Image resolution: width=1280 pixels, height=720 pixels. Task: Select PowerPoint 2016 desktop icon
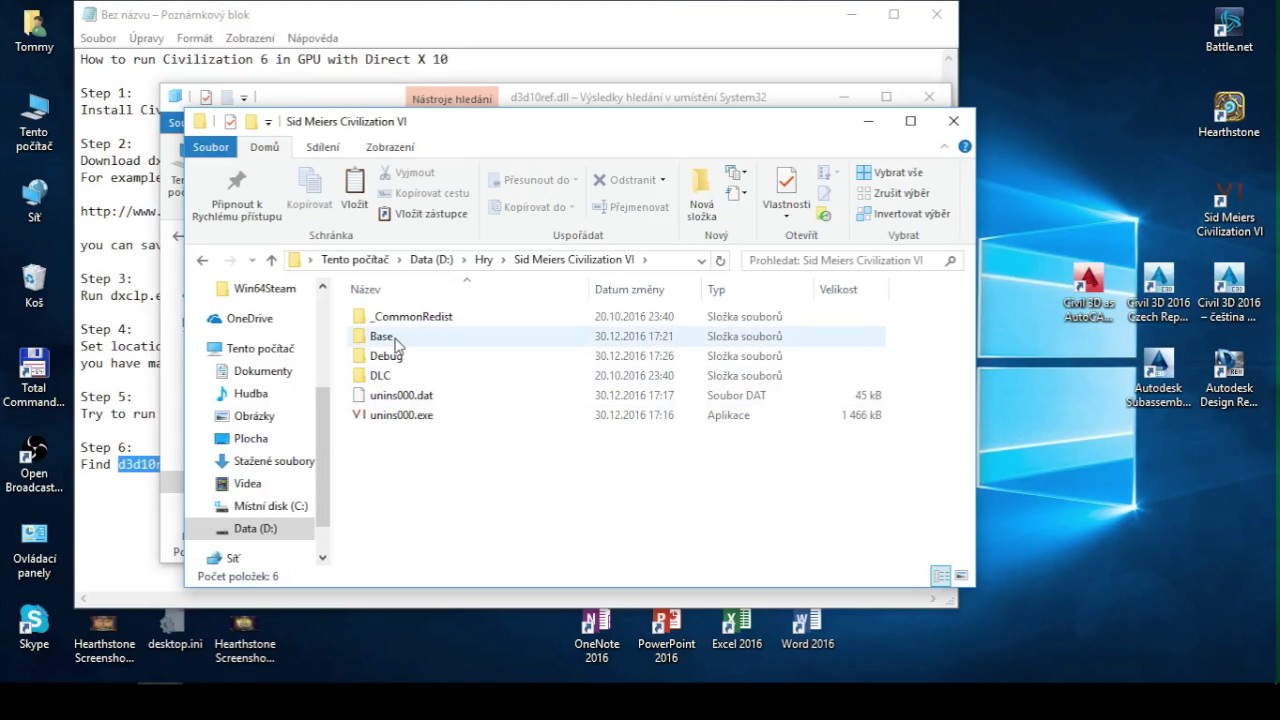click(x=666, y=636)
